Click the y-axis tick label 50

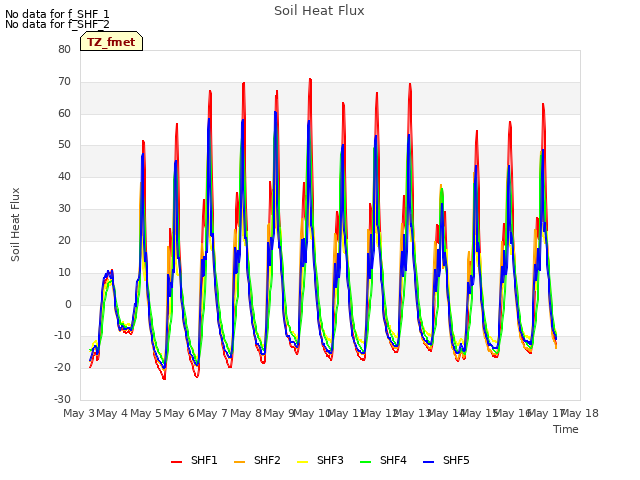pyautogui.click(x=64, y=145)
